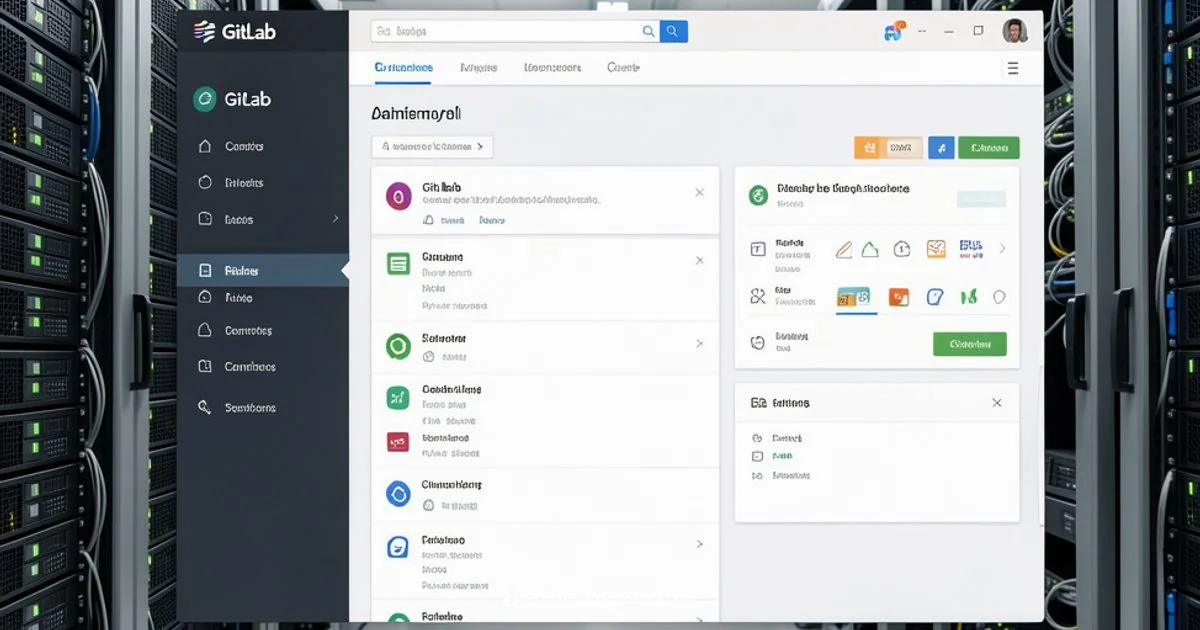The image size is (1200, 630).
Task: Dismiss the first GitLab card with X
Action: pos(699,192)
